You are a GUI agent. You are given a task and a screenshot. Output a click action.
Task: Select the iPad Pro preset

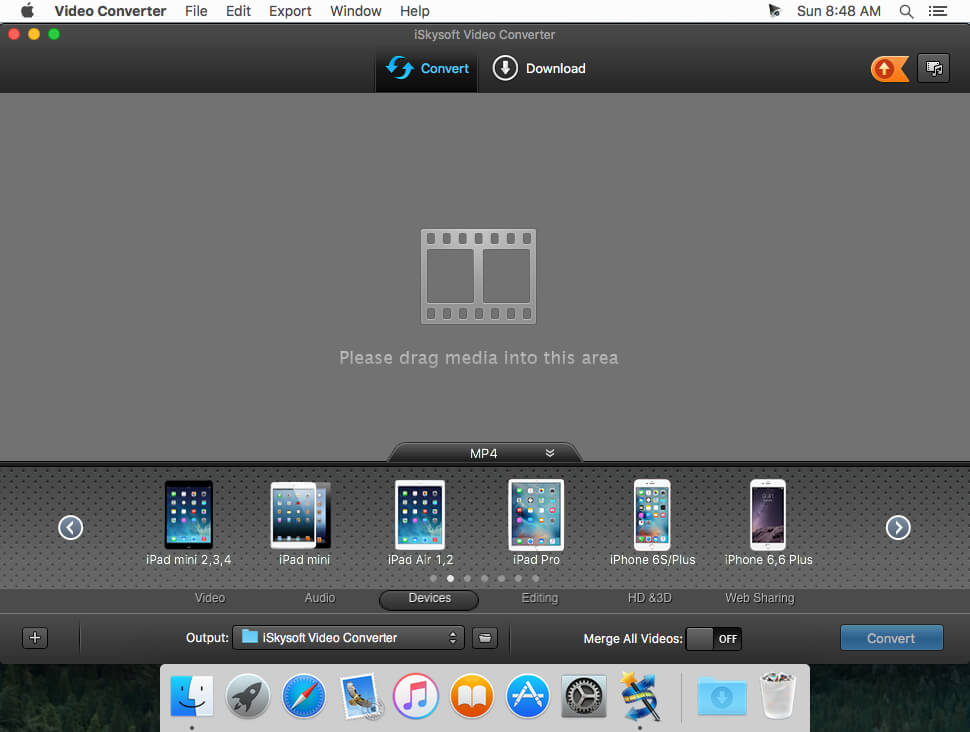[x=536, y=523]
